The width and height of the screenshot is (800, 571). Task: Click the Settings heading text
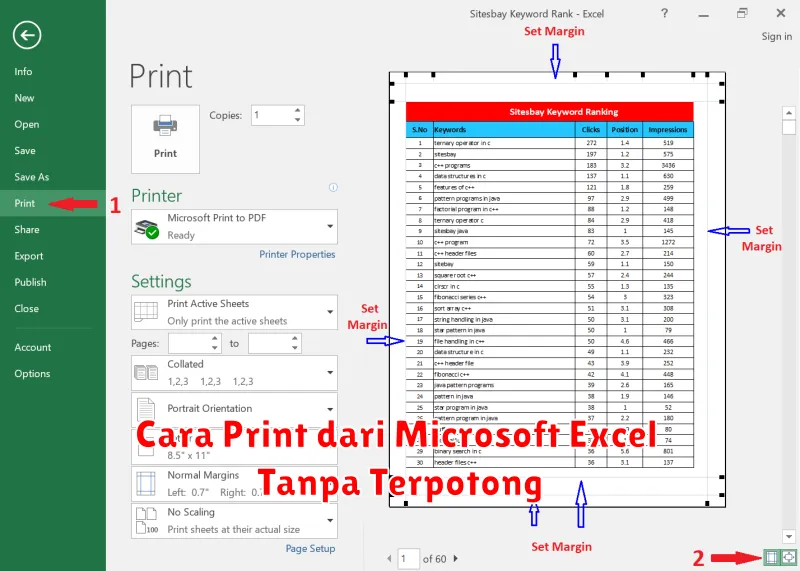point(161,282)
